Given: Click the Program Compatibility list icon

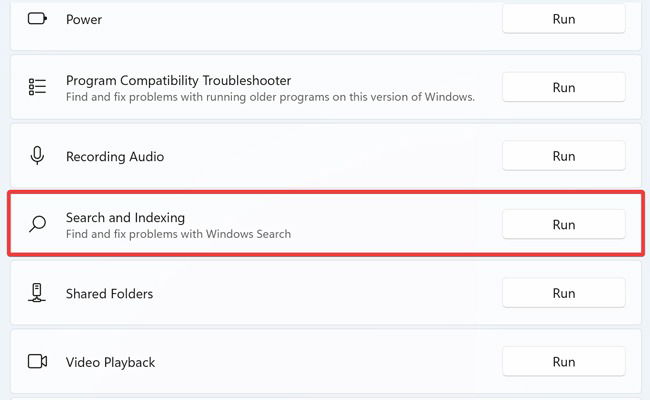Looking at the screenshot, I should (37, 87).
